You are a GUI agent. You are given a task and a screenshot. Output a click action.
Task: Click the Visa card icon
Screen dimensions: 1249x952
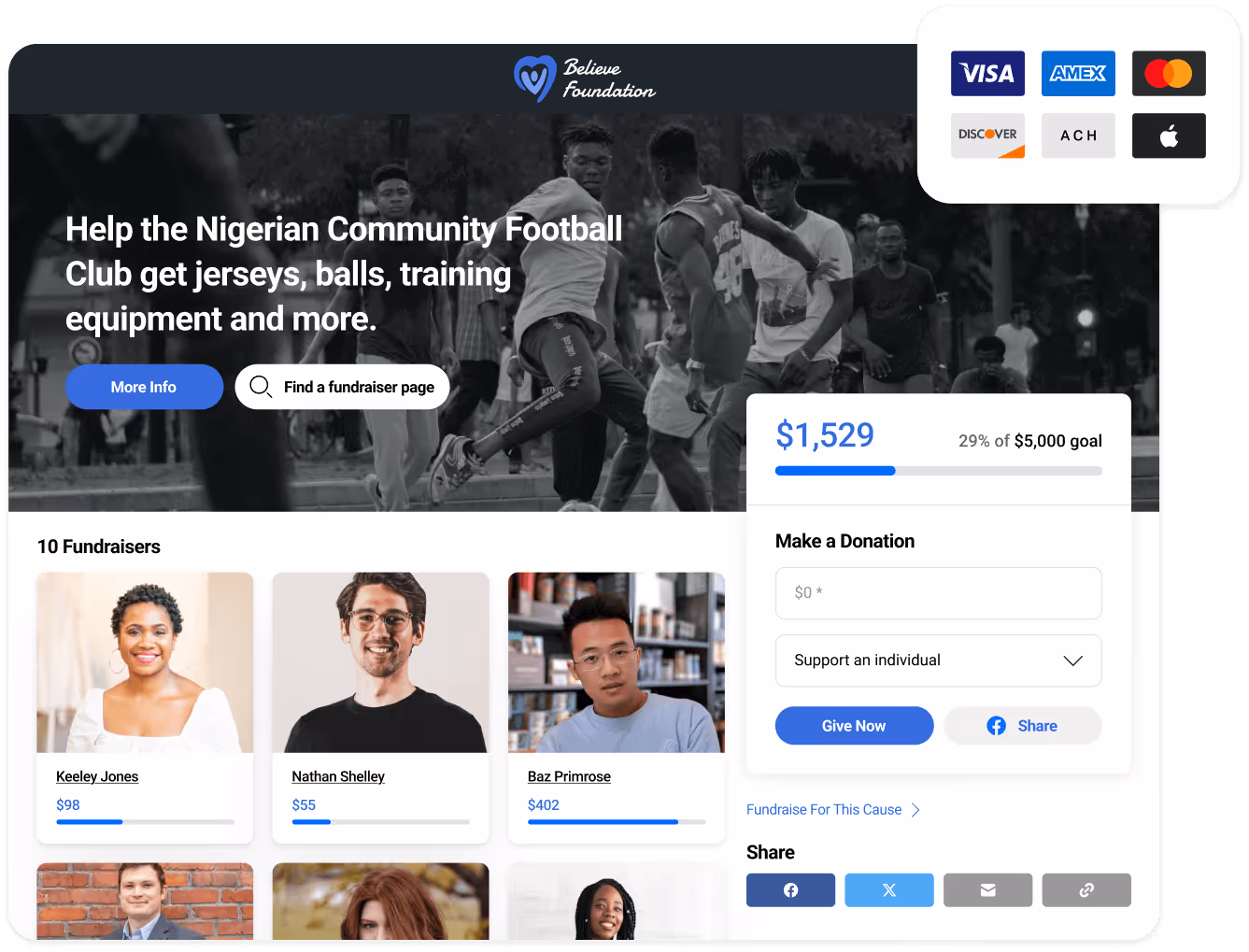point(987,73)
